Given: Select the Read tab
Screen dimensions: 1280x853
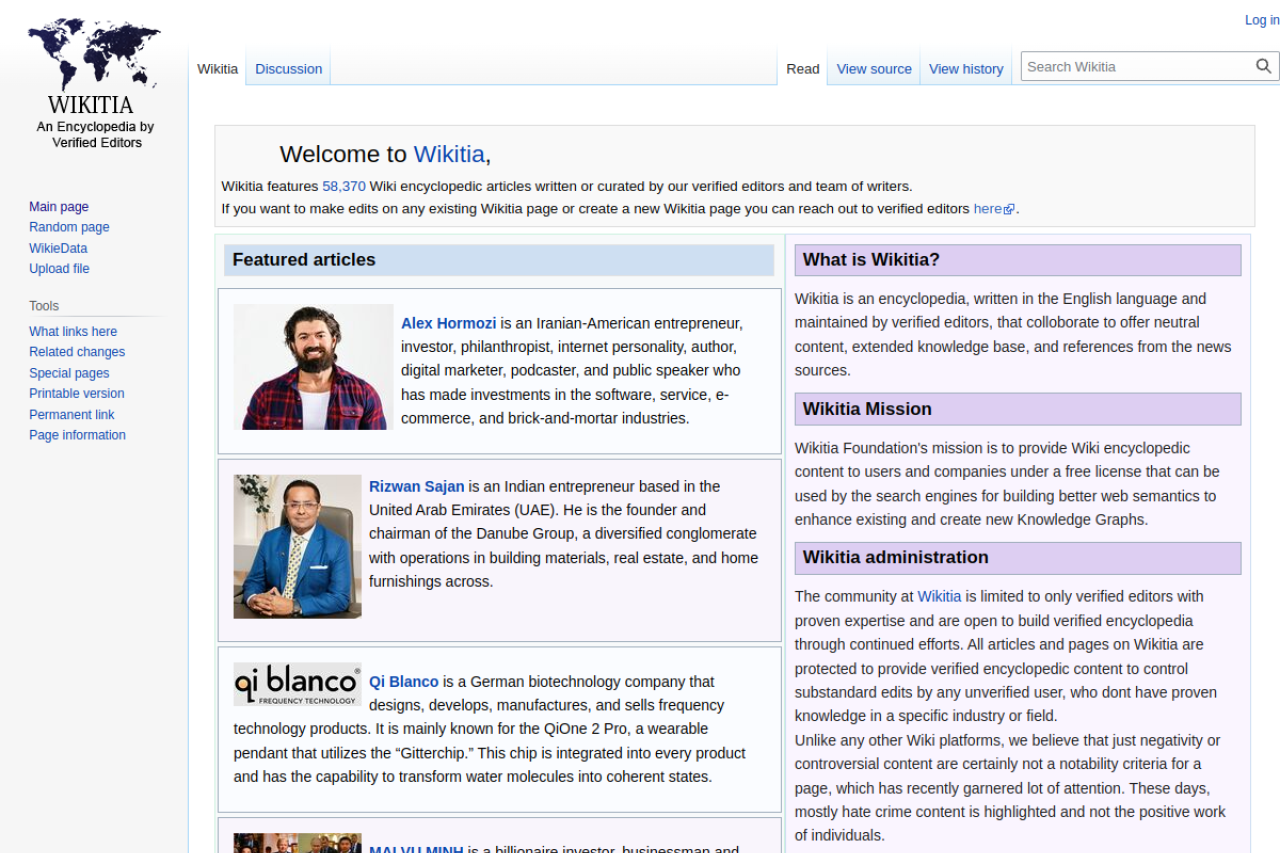Looking at the screenshot, I should tap(802, 69).
